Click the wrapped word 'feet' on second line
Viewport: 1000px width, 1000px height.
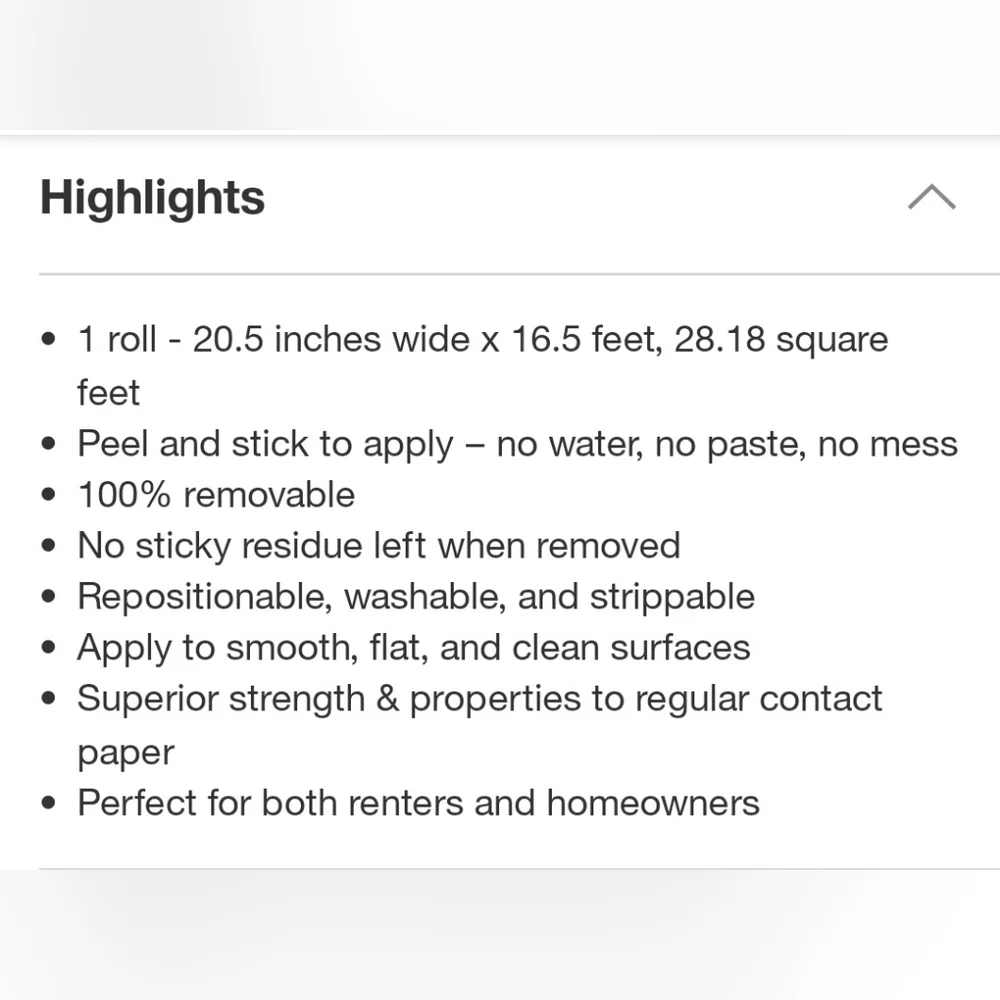[x=108, y=392]
